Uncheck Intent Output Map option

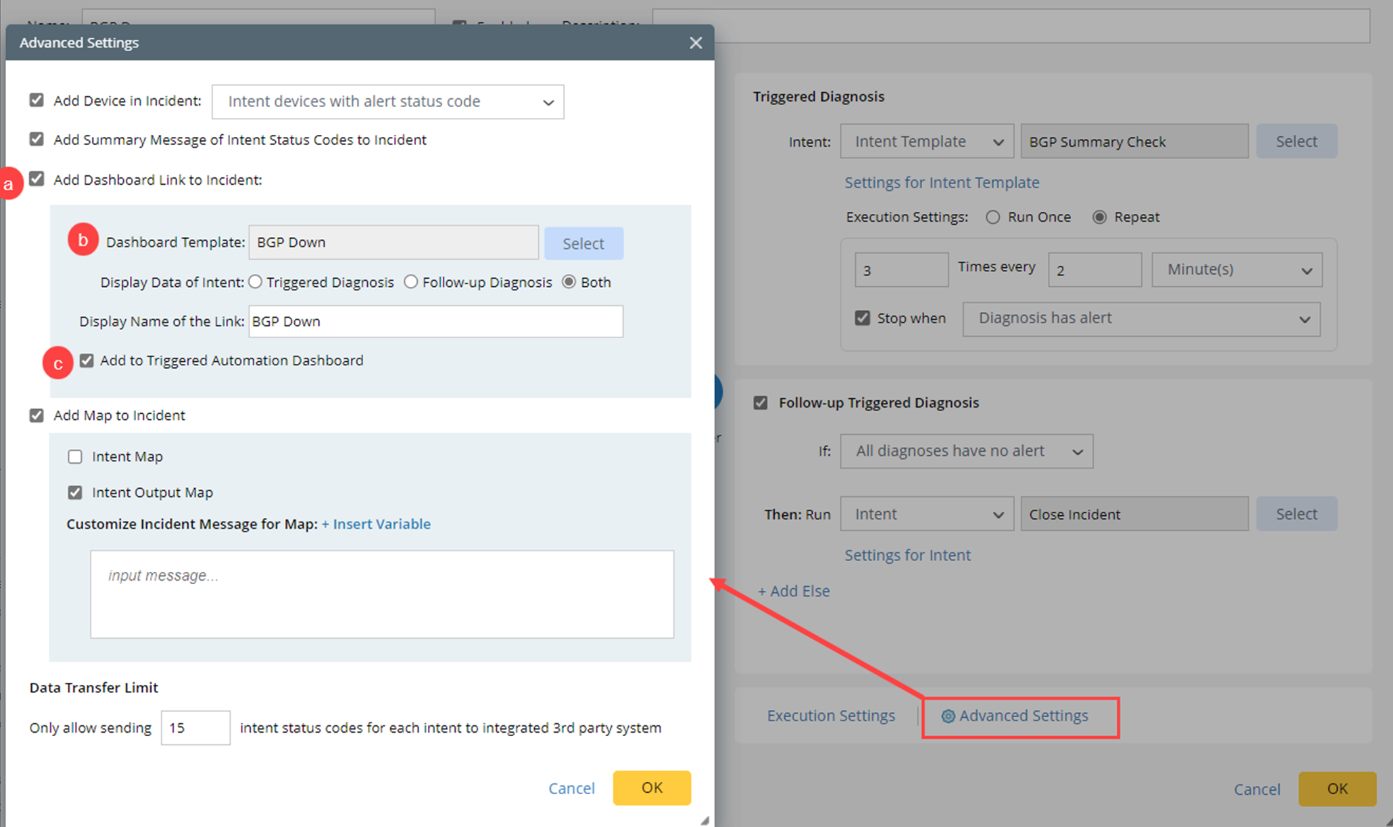(x=75, y=493)
